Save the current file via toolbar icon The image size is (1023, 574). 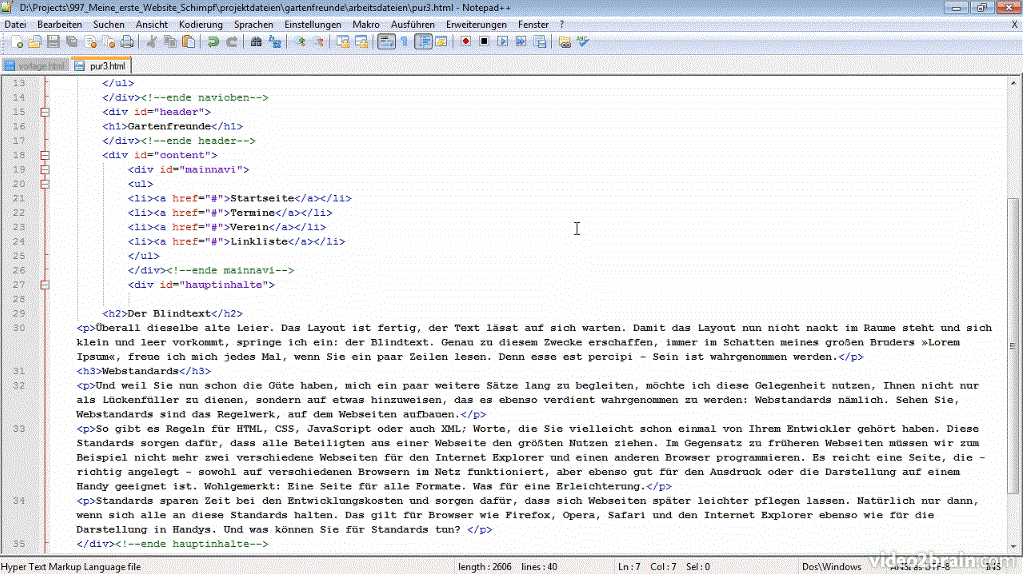tap(54, 42)
